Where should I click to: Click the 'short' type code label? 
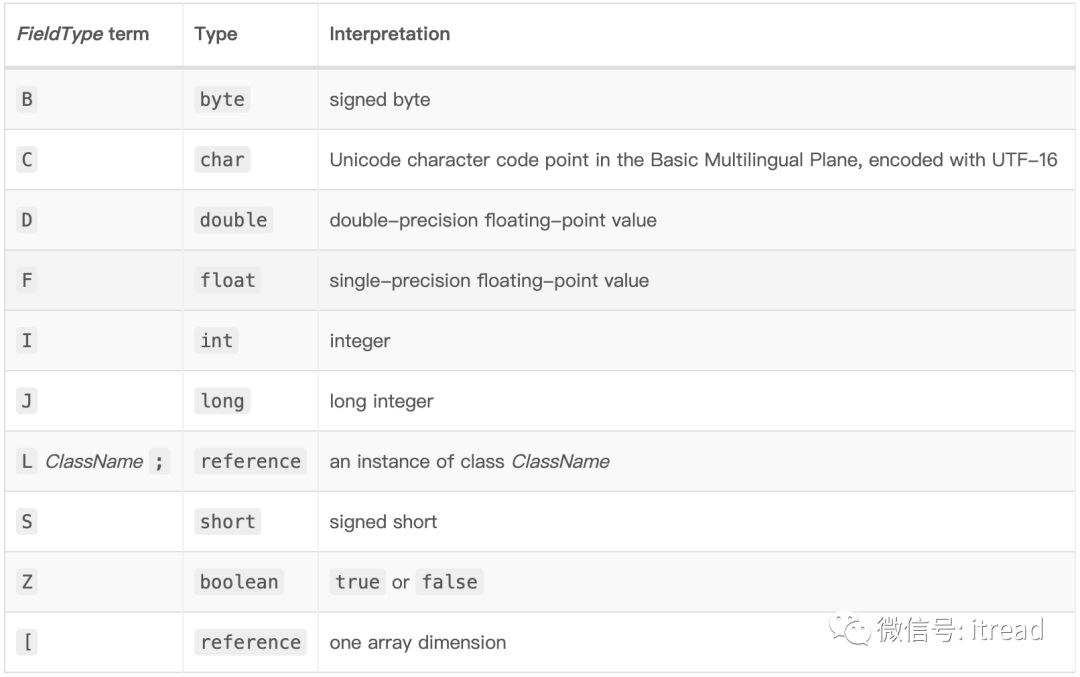click(x=228, y=522)
